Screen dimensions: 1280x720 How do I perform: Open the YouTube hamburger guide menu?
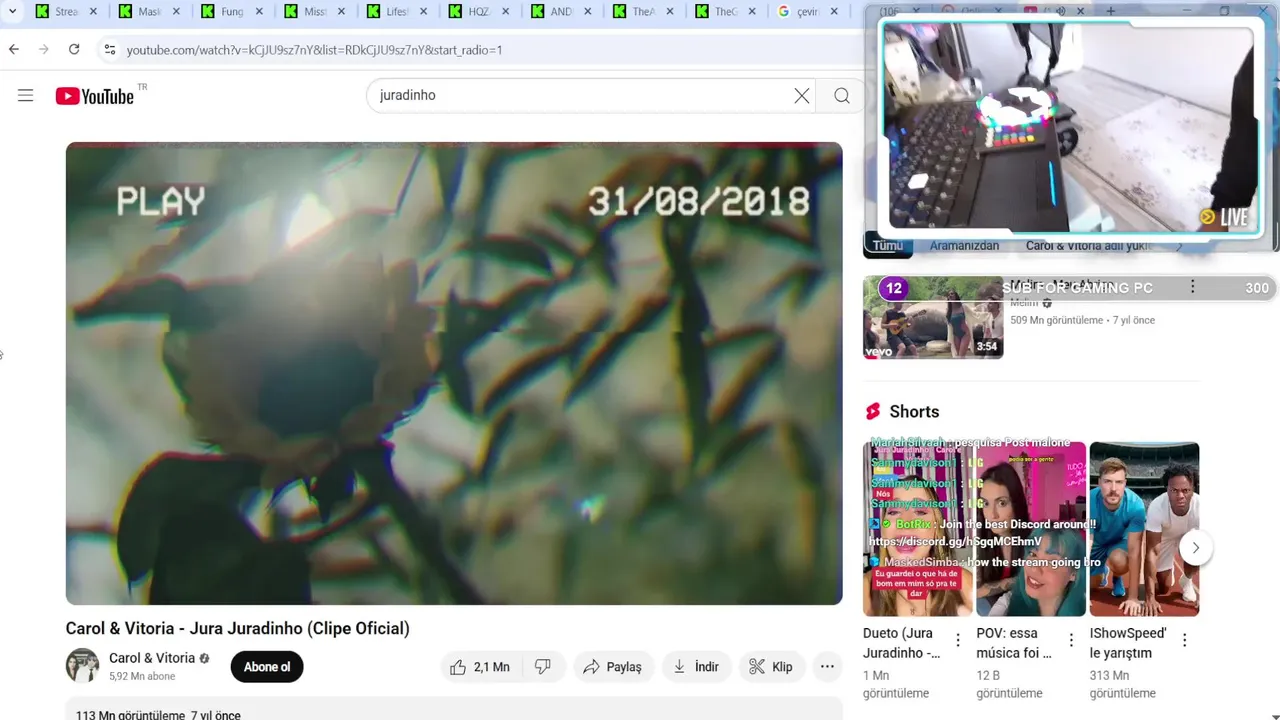point(26,96)
